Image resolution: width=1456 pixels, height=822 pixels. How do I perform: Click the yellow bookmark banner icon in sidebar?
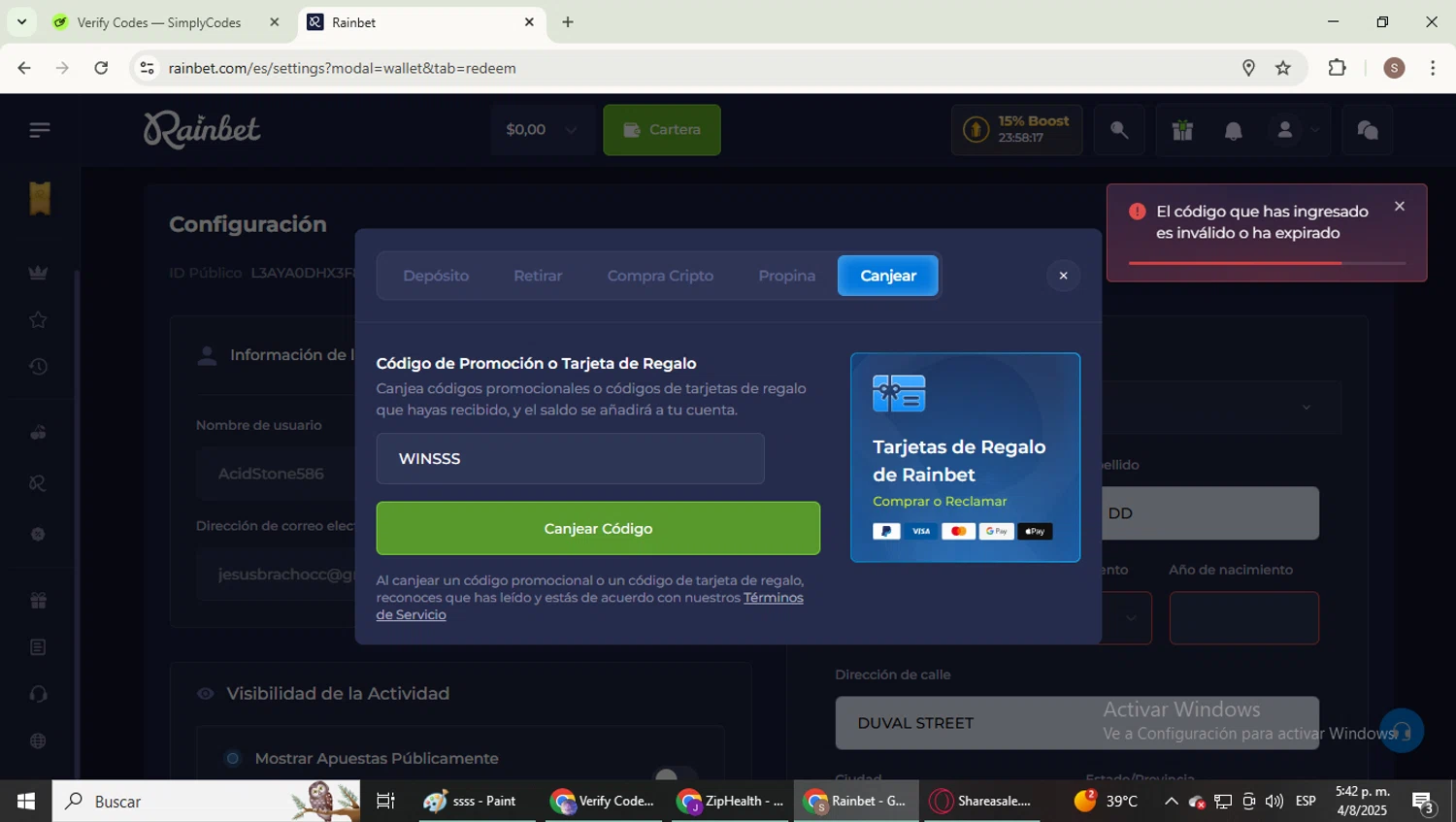point(40,198)
